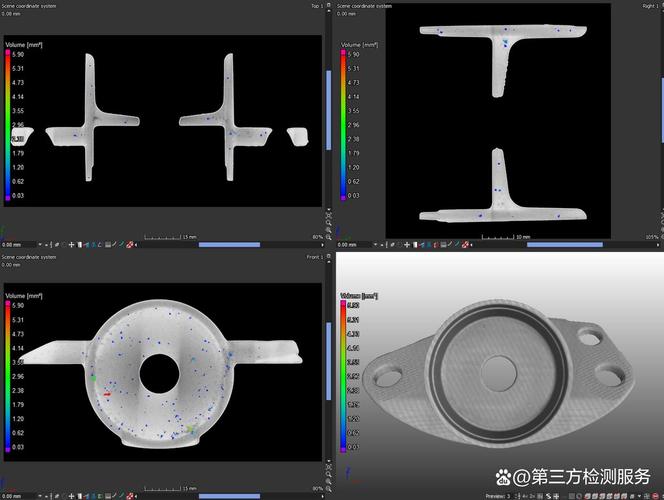
Task: Click red crossed-circle icon in Right view toolbar
Action: pos(465,244)
